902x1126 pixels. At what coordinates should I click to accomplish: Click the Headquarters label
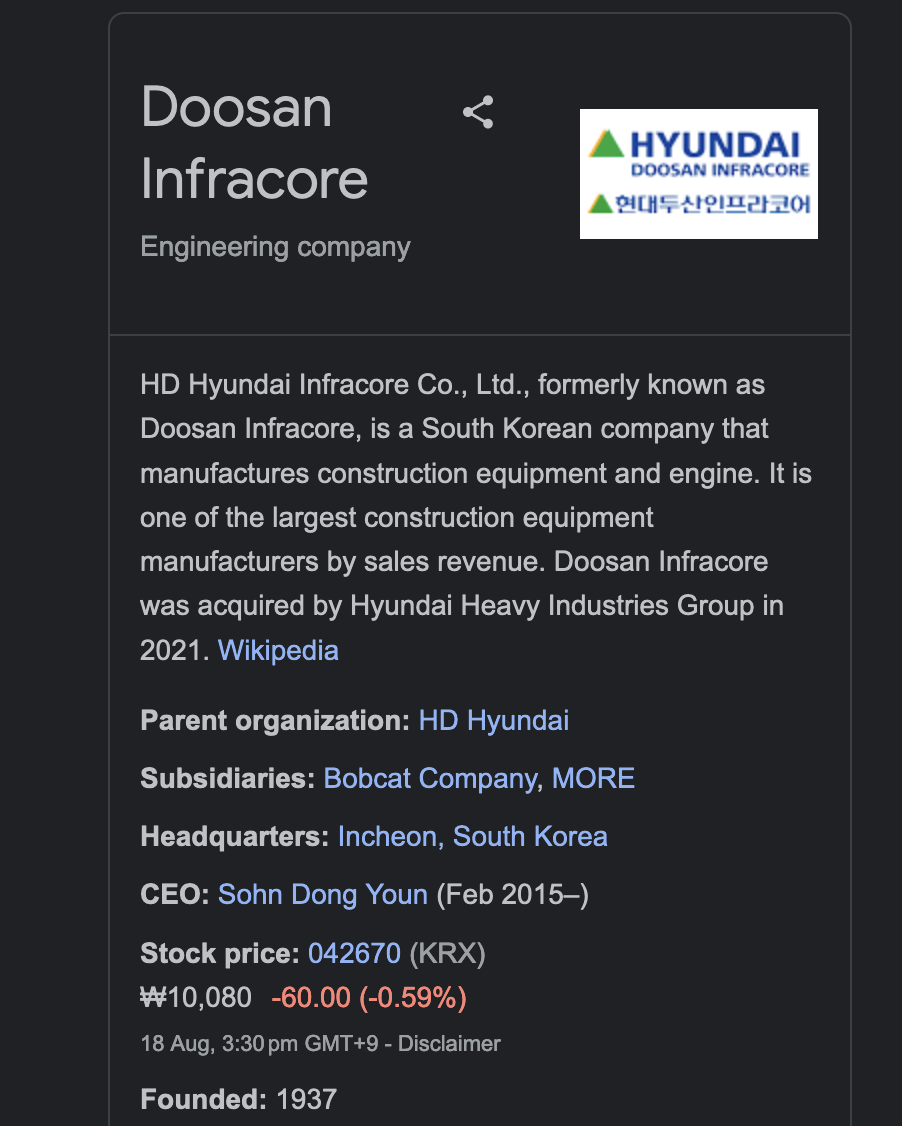[235, 837]
